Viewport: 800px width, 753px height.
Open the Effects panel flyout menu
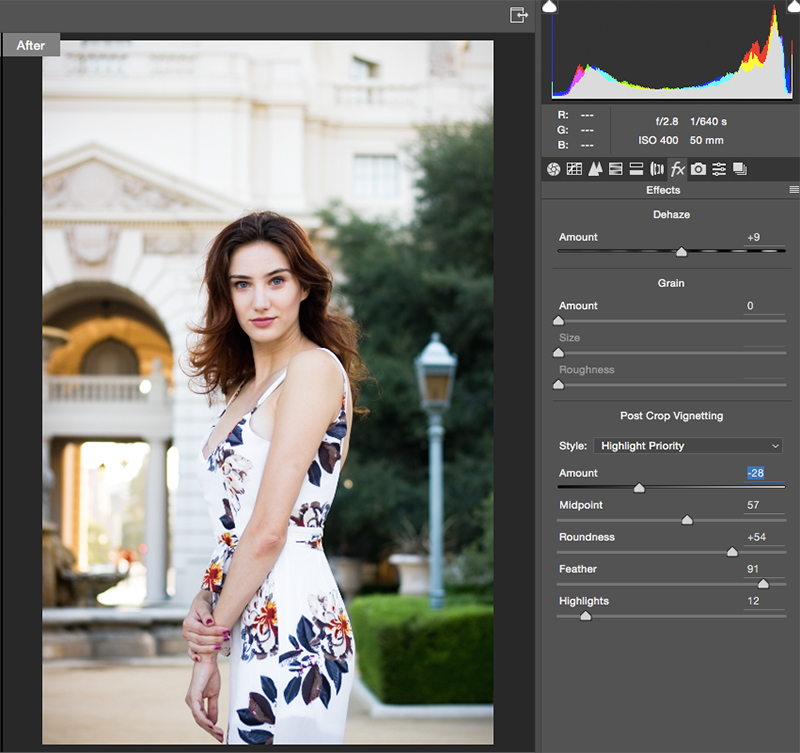tap(794, 190)
